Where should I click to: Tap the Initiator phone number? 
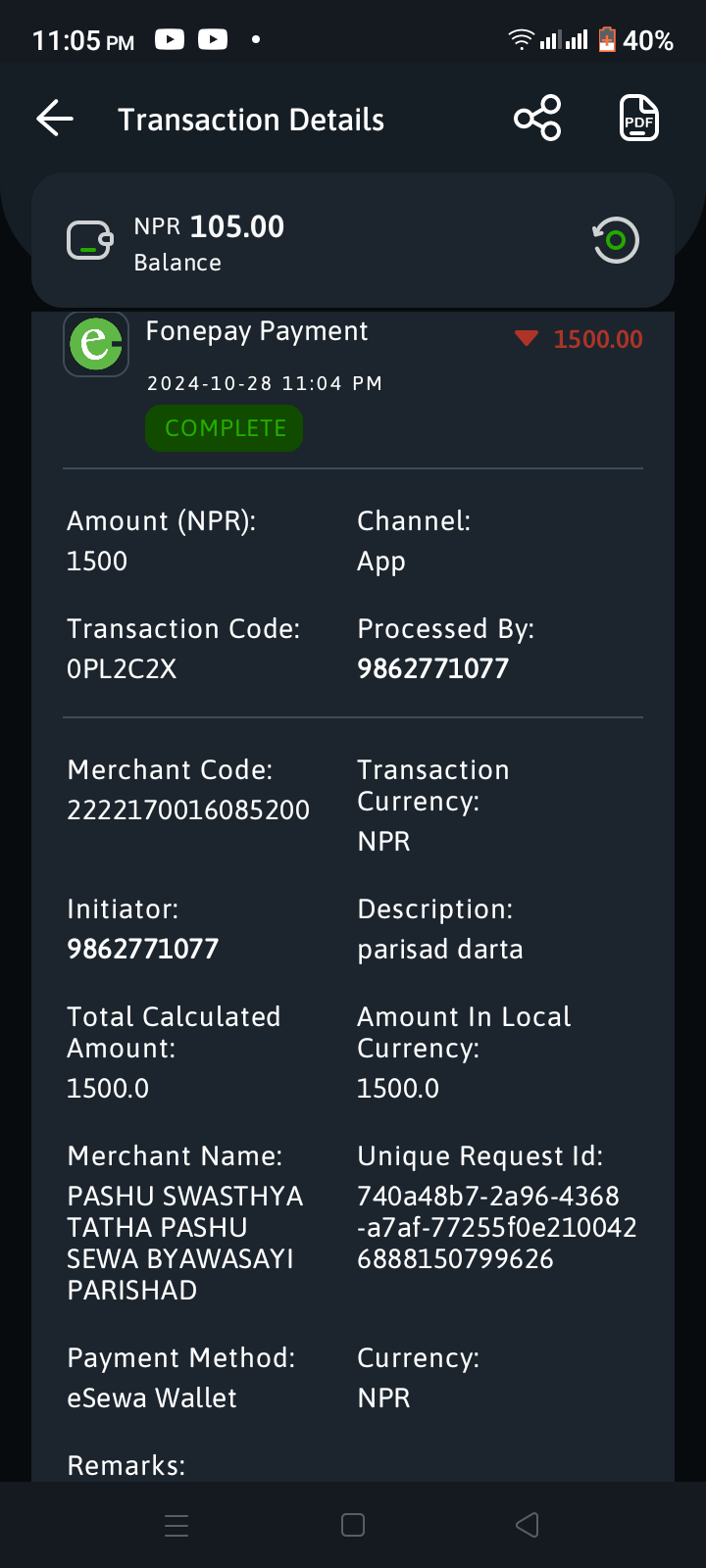[x=143, y=950]
